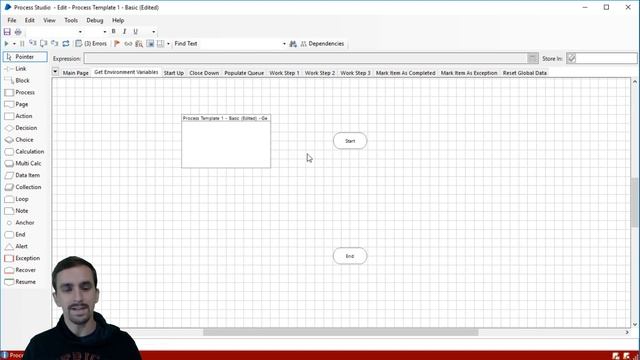Screen dimensions: 640x360
Task: Open the font color dropdown arrow
Action: click(x=153, y=31)
